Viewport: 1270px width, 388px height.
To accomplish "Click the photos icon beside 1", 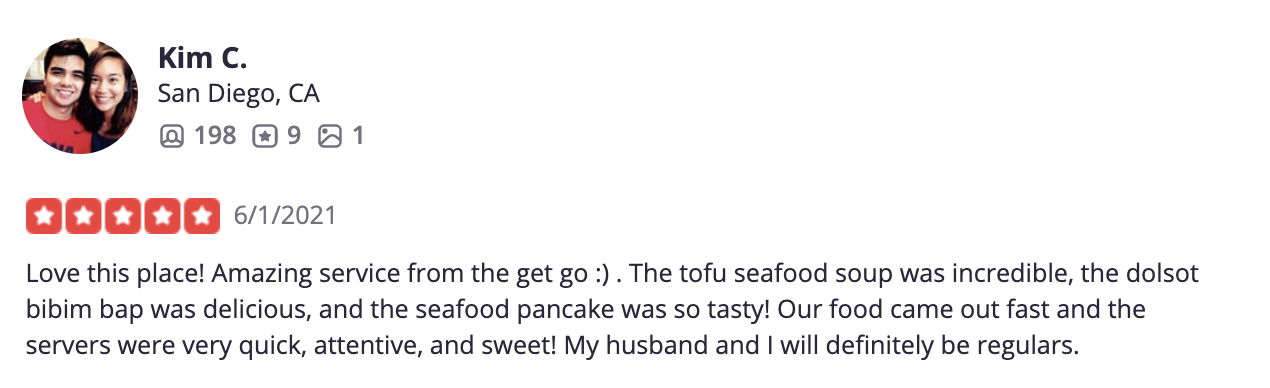I will tap(330, 135).
